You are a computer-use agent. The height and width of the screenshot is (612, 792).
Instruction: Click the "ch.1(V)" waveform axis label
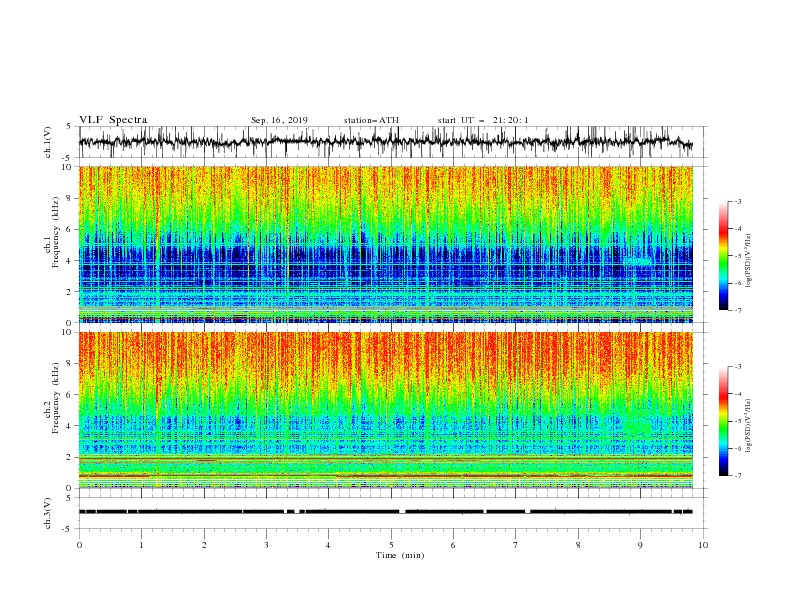(48, 142)
